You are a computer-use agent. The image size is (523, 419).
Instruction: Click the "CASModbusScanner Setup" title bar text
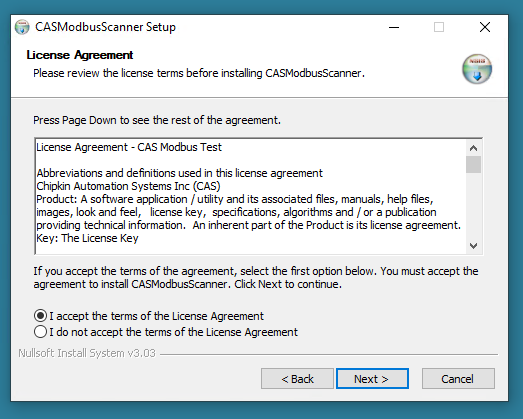[x=105, y=27]
